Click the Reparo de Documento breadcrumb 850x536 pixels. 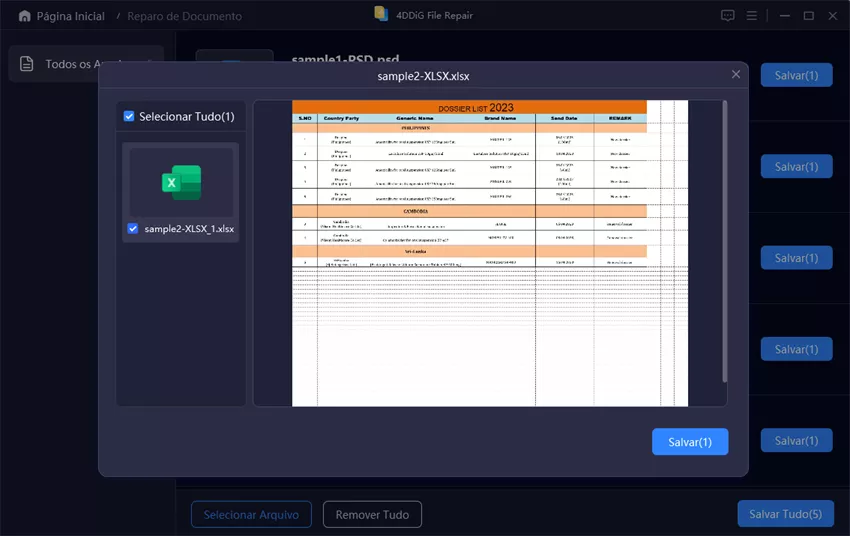pos(184,17)
